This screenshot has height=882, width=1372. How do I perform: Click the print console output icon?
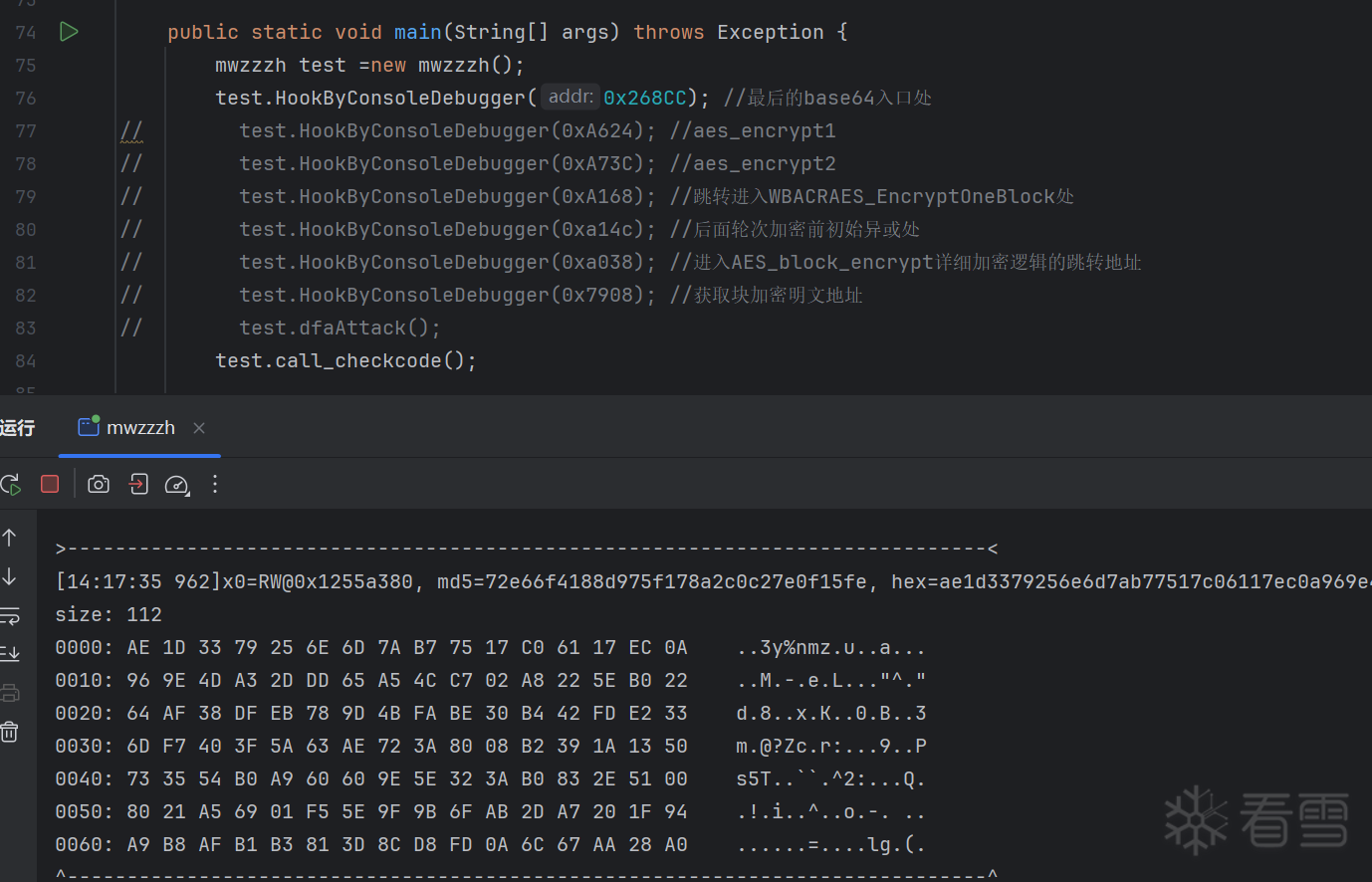pos(10,693)
